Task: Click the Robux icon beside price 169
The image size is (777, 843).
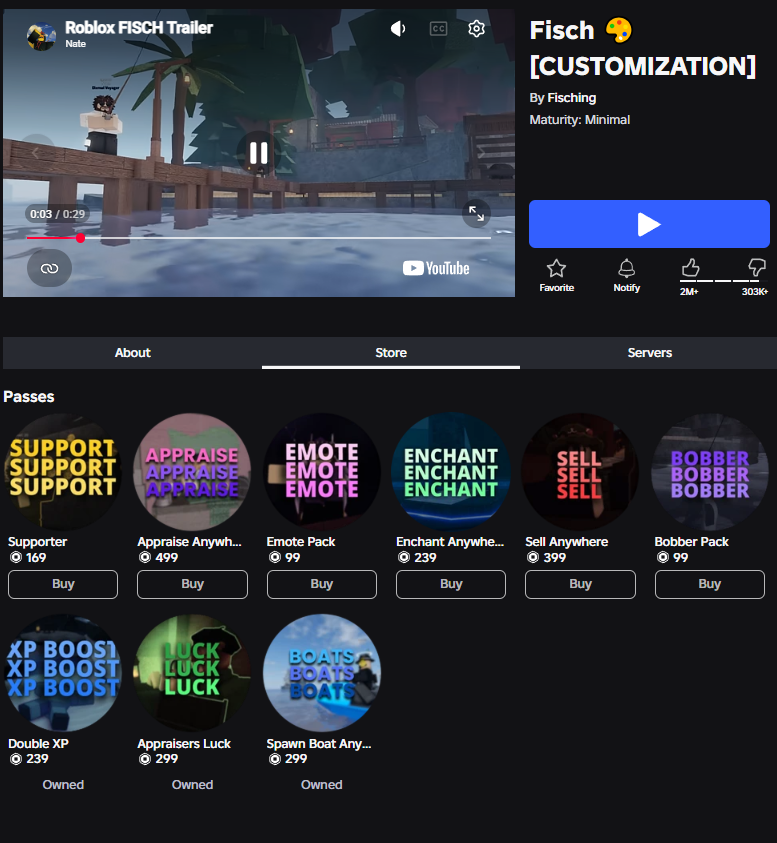Action: (x=16, y=558)
